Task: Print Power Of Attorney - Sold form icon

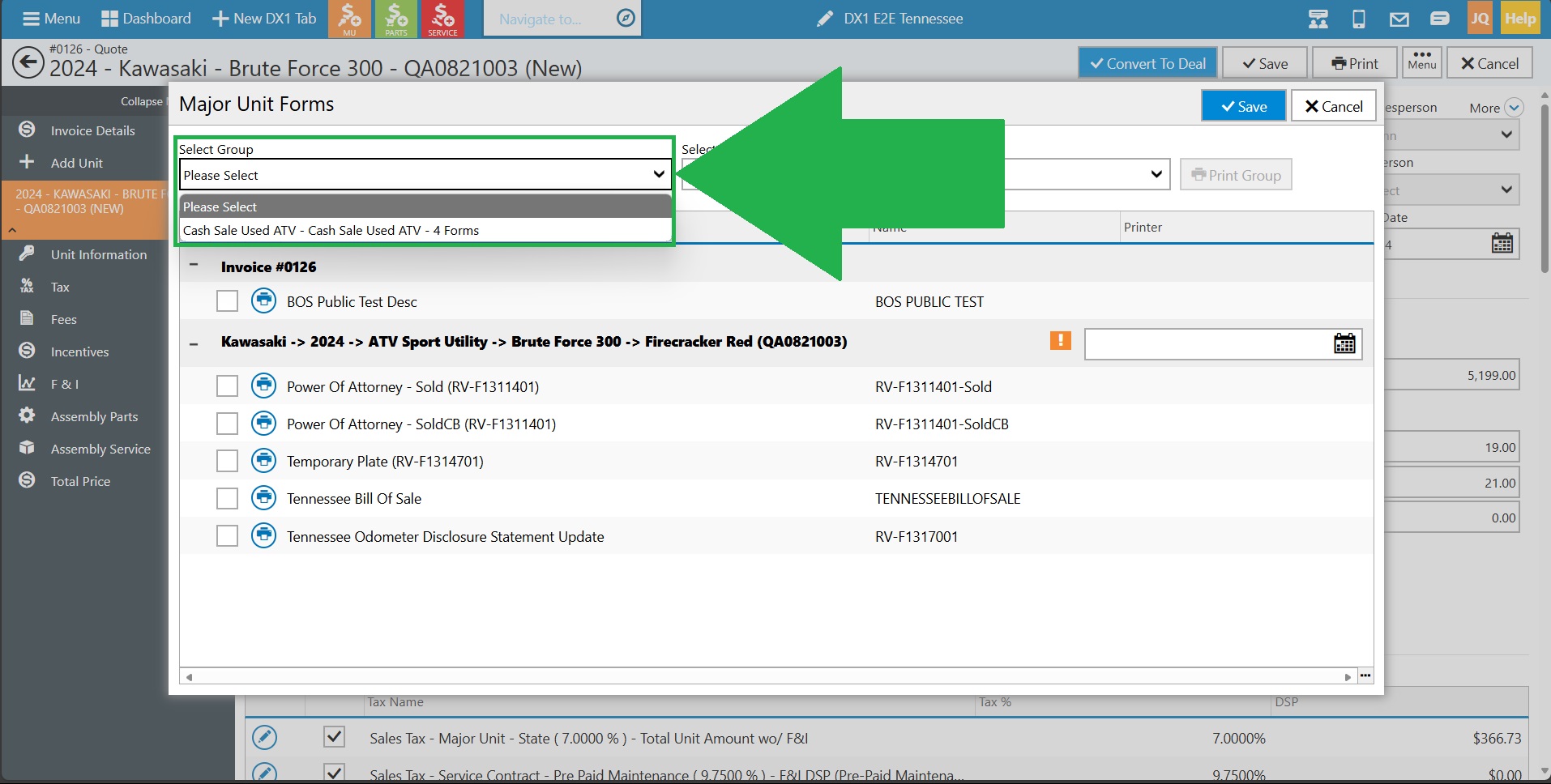Action: (x=263, y=386)
